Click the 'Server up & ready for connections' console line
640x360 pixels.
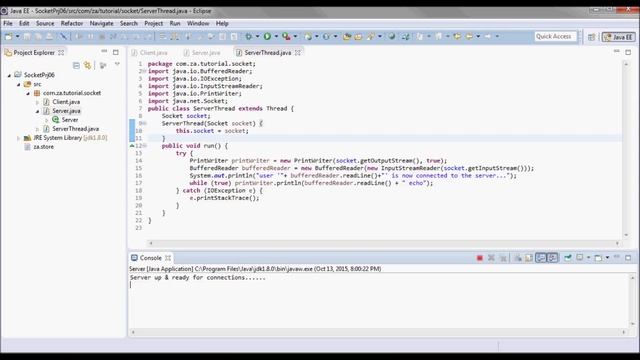pos(198,278)
